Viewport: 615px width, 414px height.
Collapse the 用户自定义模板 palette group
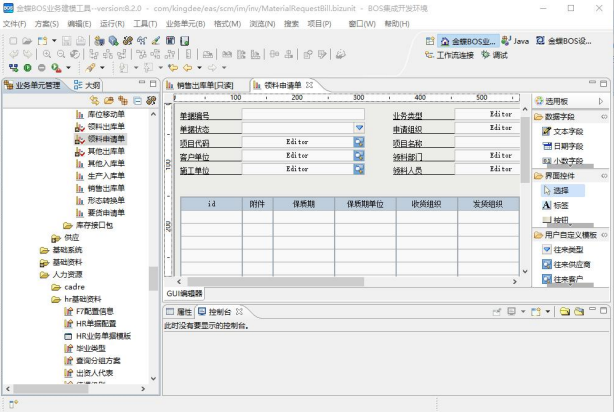604,235
